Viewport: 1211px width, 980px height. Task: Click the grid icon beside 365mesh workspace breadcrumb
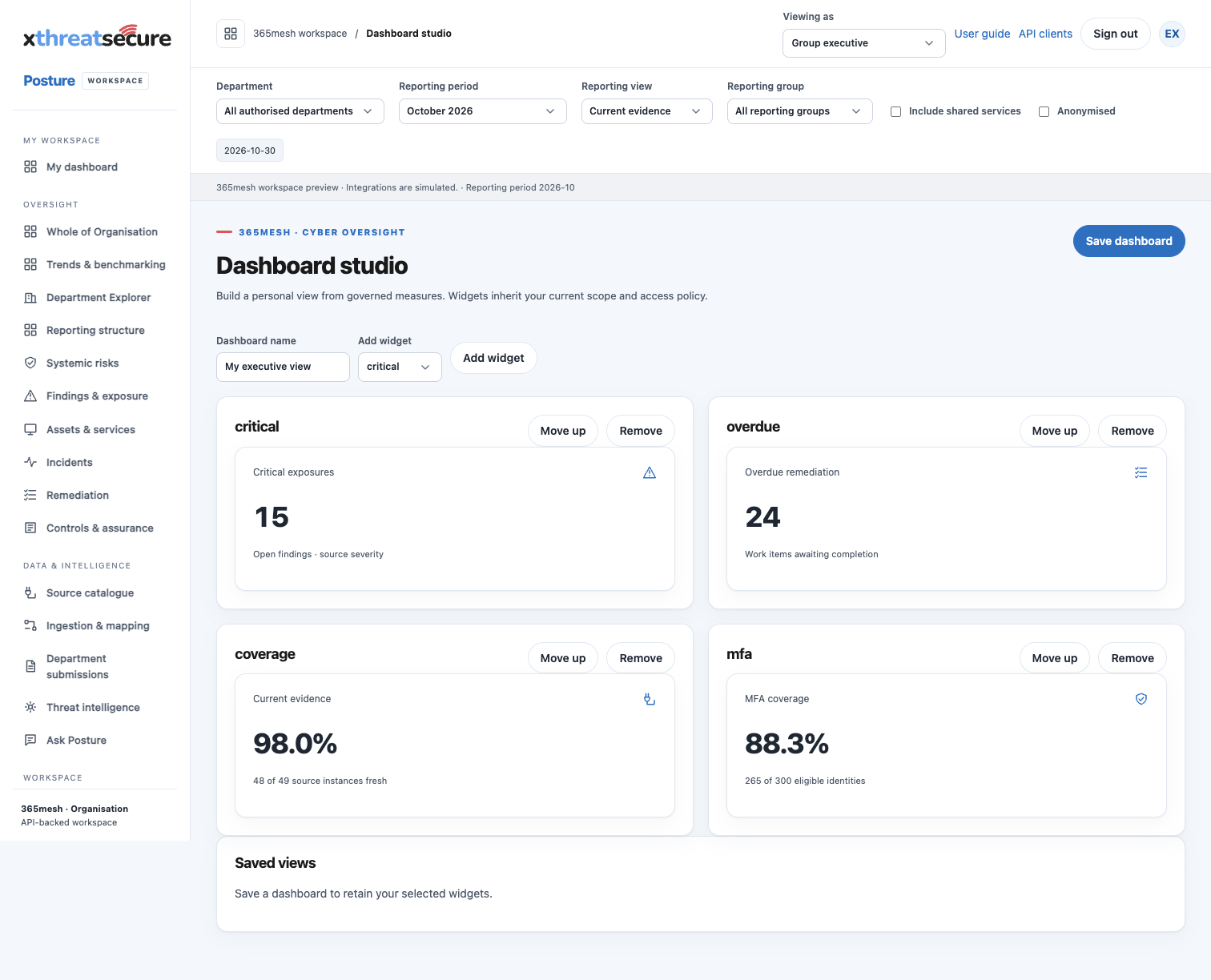231,34
